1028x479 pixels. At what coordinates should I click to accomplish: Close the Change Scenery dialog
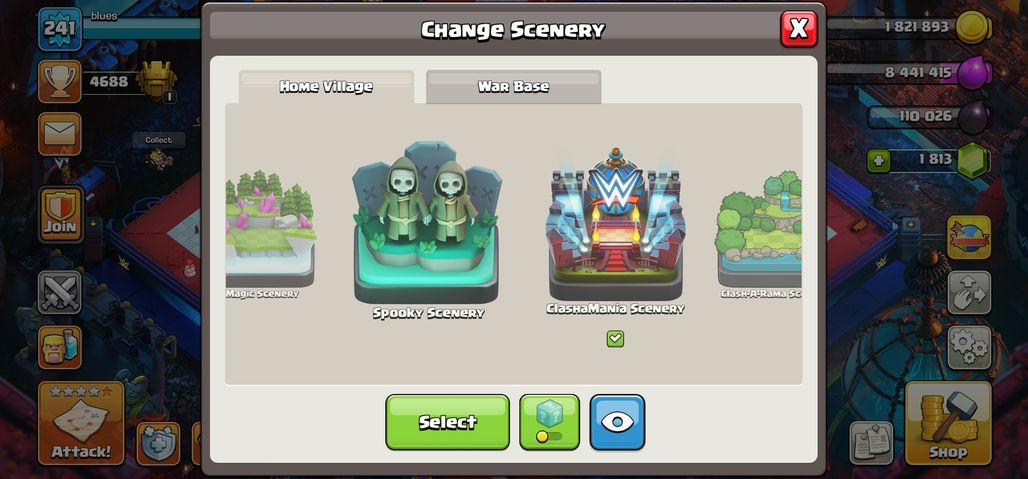click(x=799, y=29)
